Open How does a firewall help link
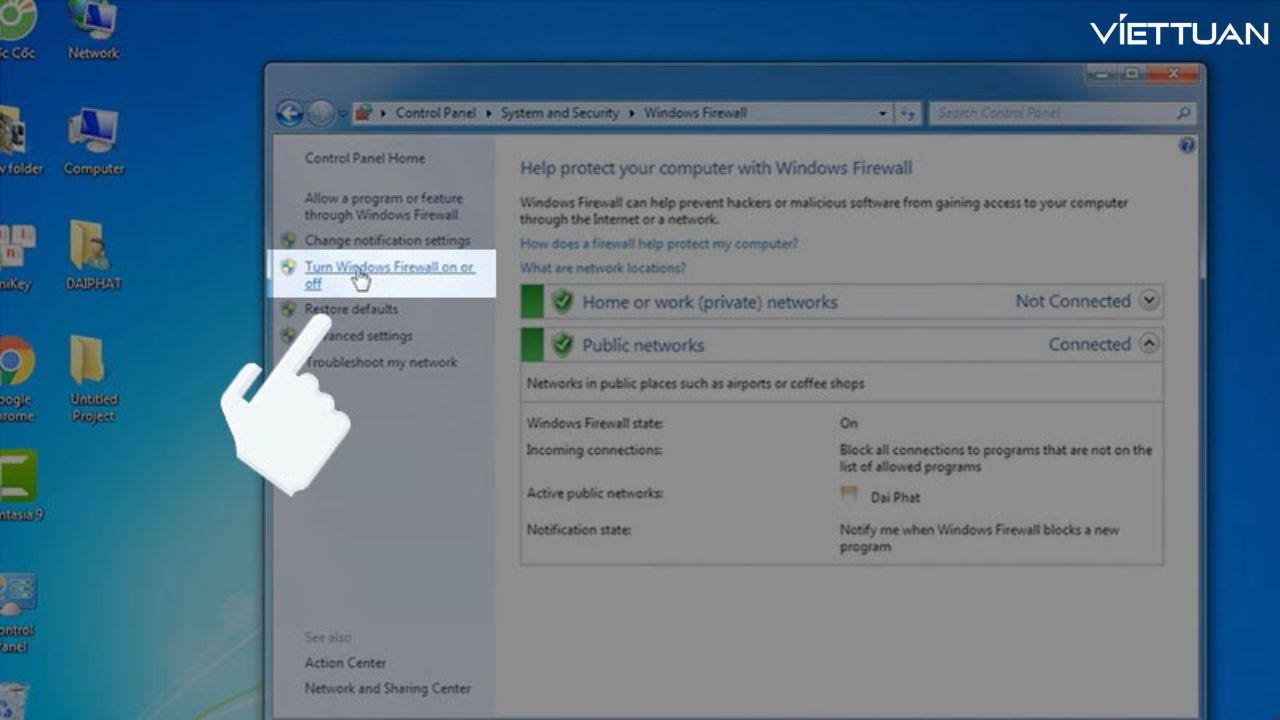Viewport: 1280px width, 720px height. tap(658, 244)
